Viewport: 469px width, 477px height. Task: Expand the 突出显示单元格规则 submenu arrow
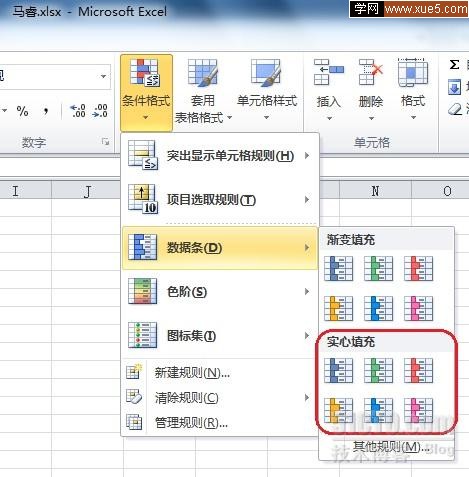[307, 155]
